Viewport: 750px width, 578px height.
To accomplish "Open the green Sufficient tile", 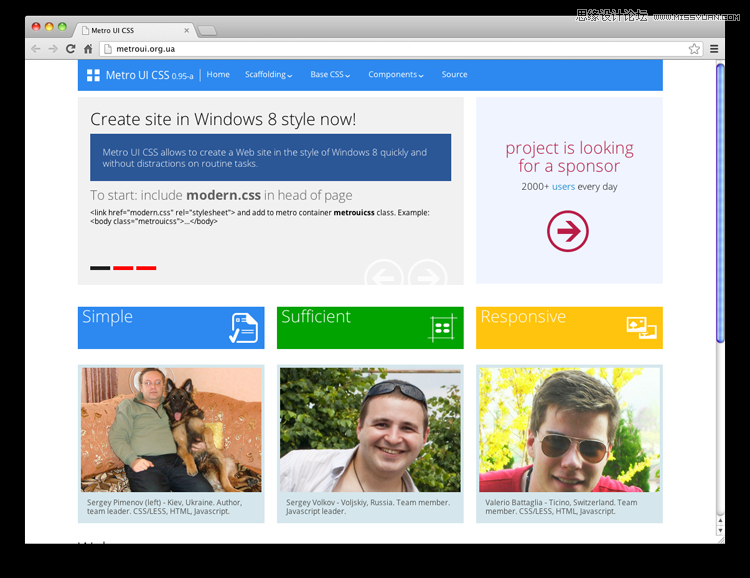I will 370,328.
